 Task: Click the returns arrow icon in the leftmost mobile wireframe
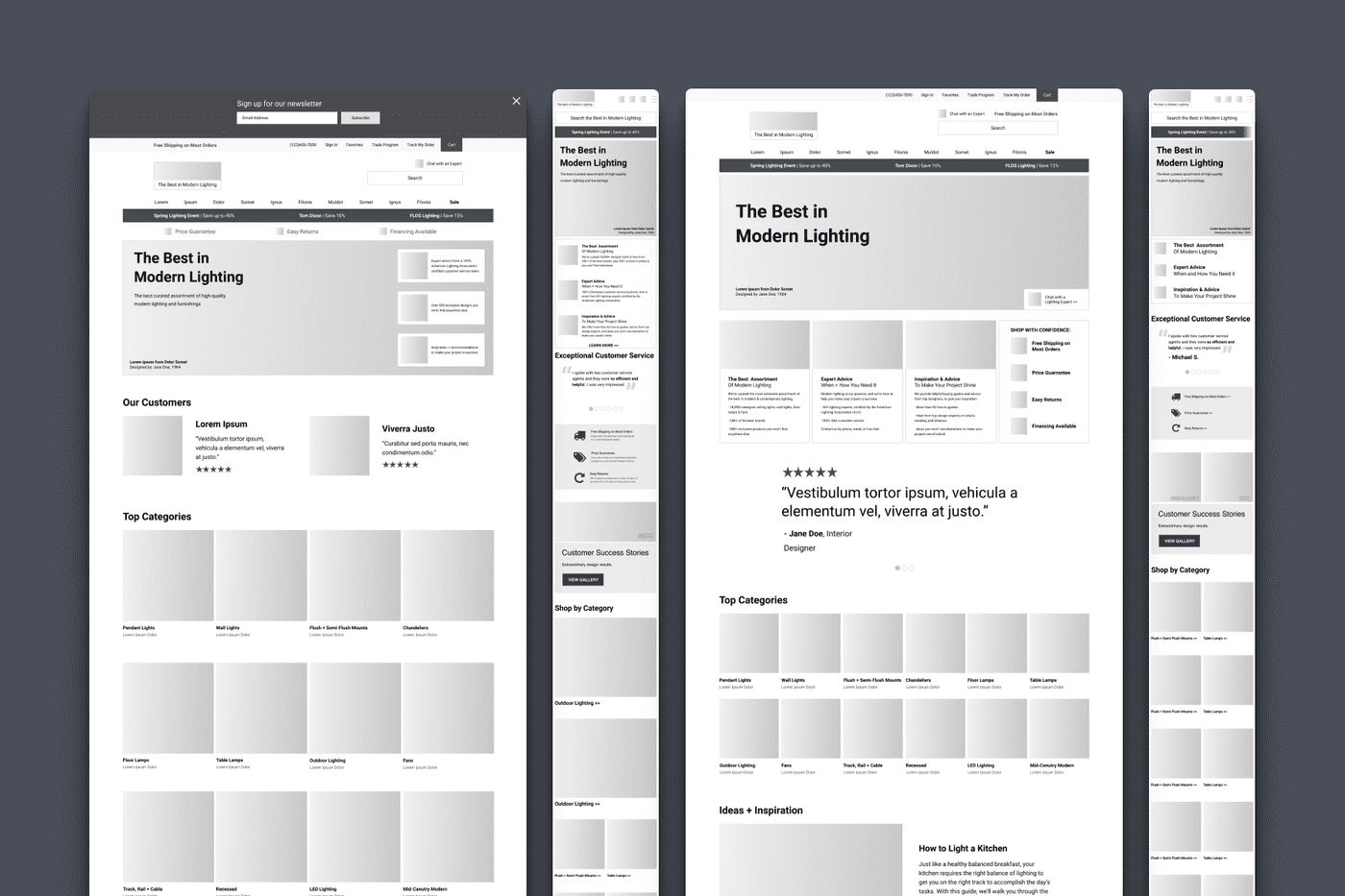579,477
